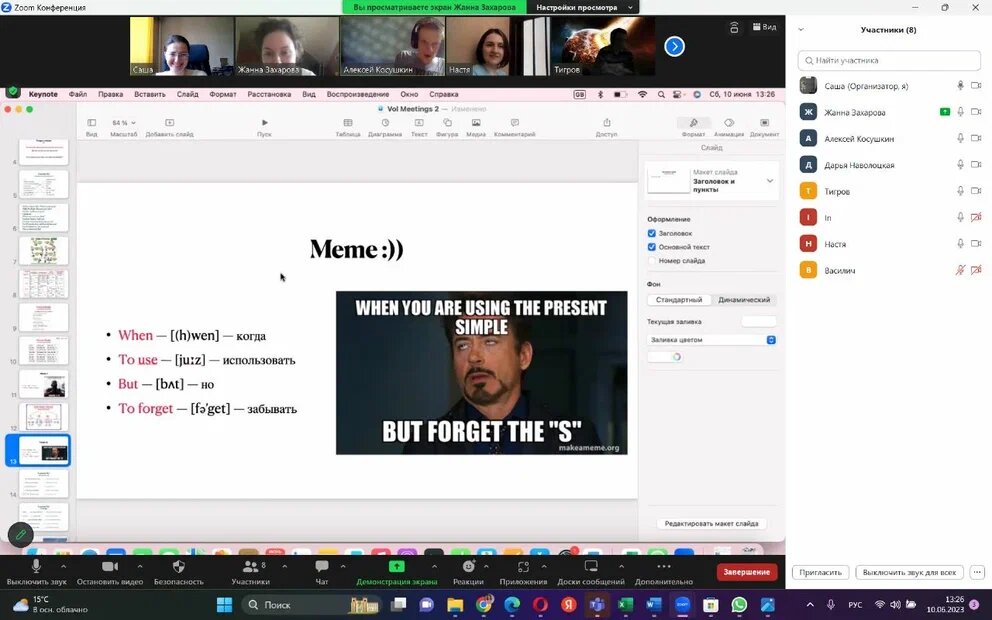Open WhatsApp from Windows taskbar
992x620 pixels.
pyautogui.click(x=738, y=605)
